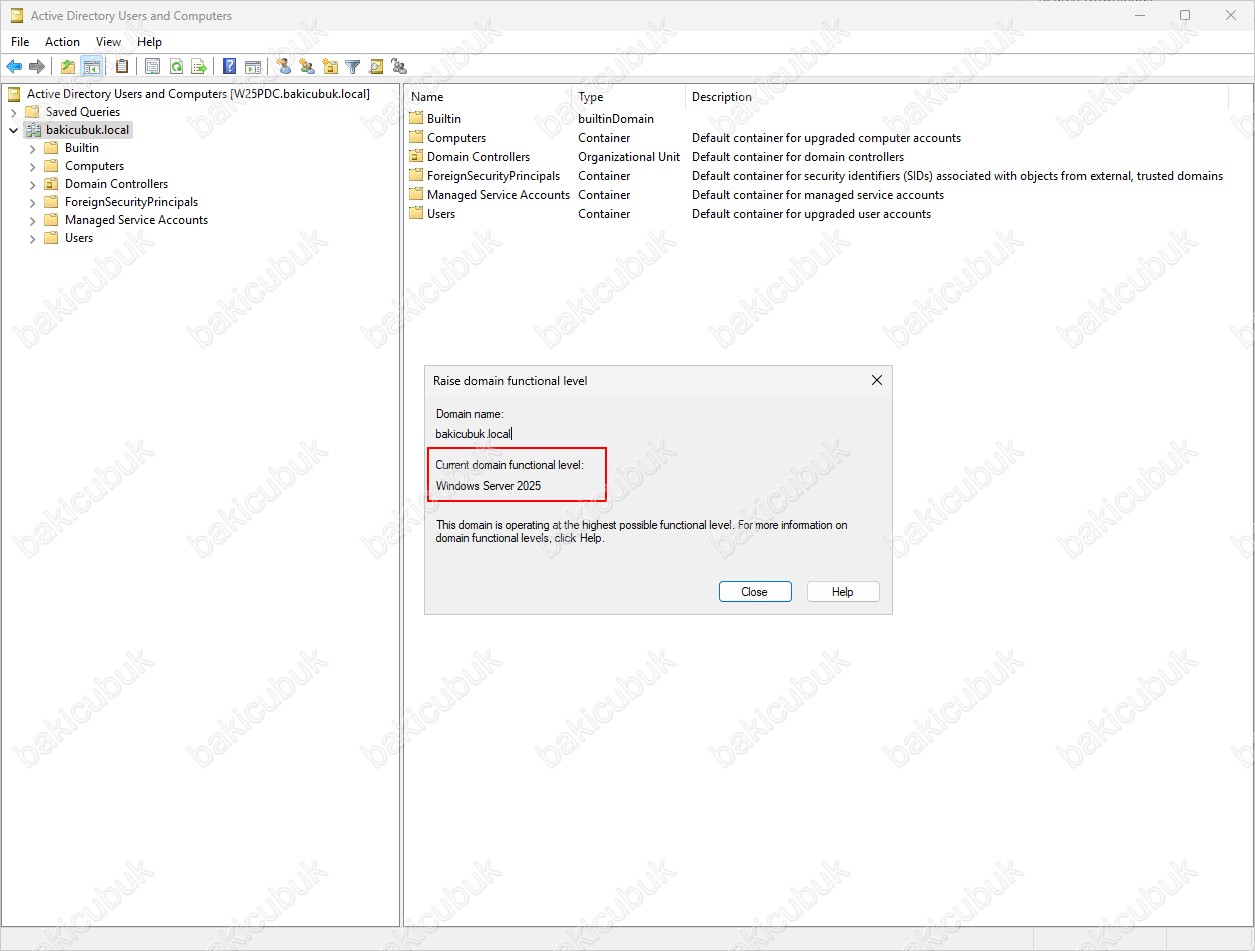Click the ForeignSecurityPrincipals folder icon in the list
The image size is (1255, 951).
pos(417,175)
